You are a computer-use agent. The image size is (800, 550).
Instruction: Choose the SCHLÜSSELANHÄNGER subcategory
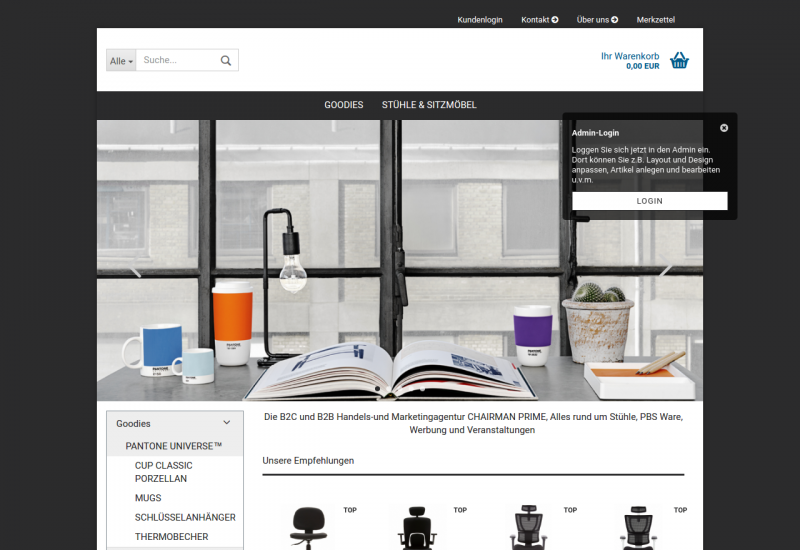point(185,517)
